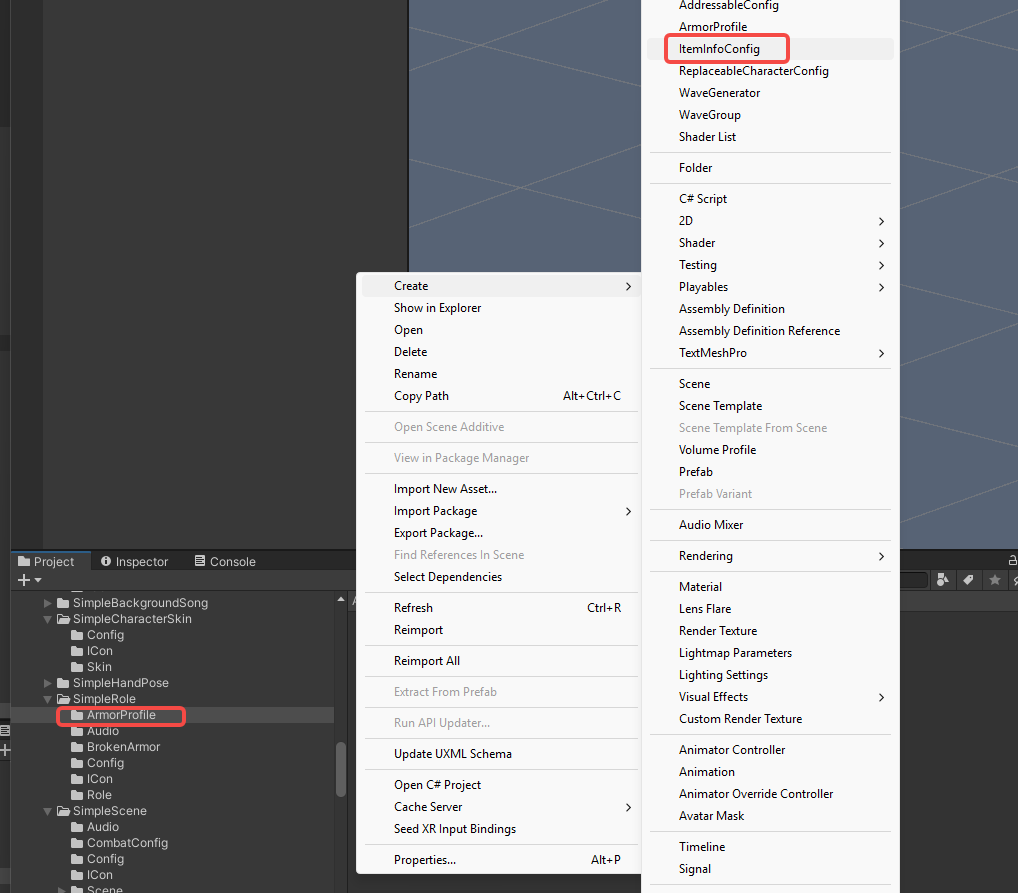Click the Search by Type icon

click(x=943, y=580)
